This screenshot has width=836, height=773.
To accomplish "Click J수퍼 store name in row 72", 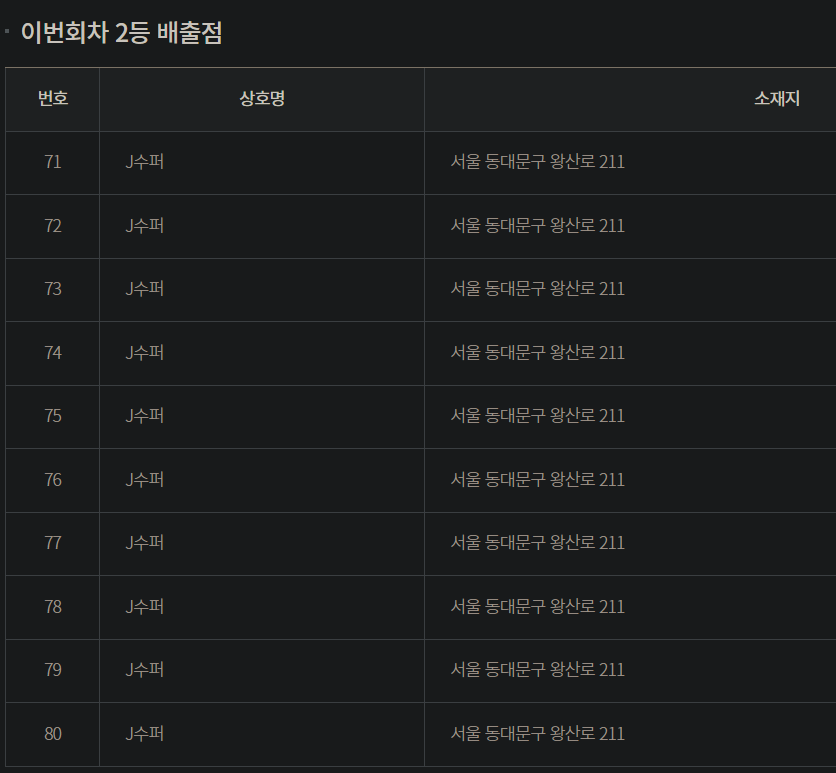I will [x=145, y=226].
